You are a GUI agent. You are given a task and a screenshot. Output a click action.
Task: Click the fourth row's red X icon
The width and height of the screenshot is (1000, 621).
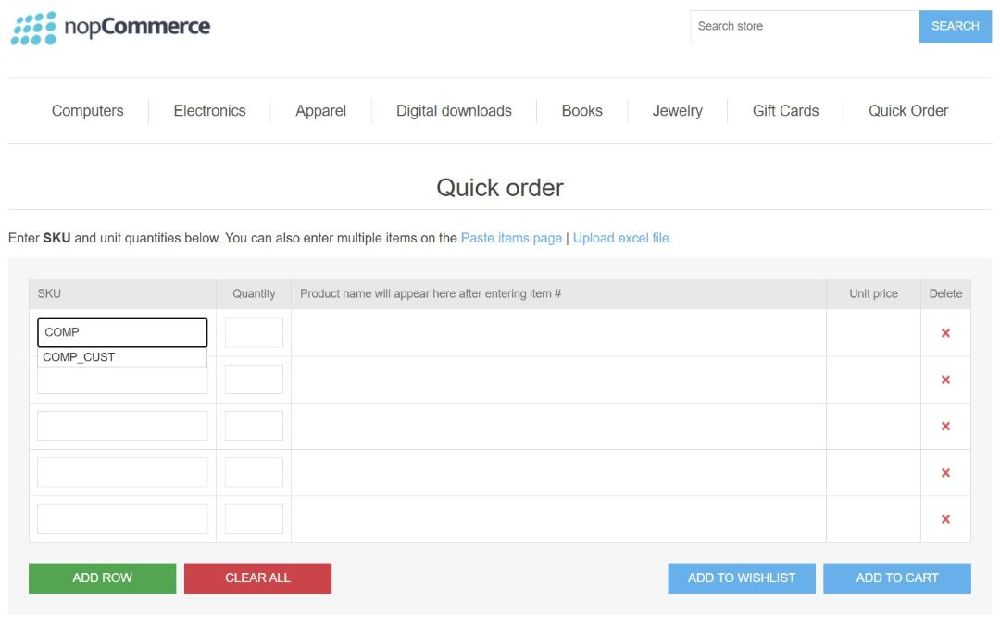coord(945,473)
